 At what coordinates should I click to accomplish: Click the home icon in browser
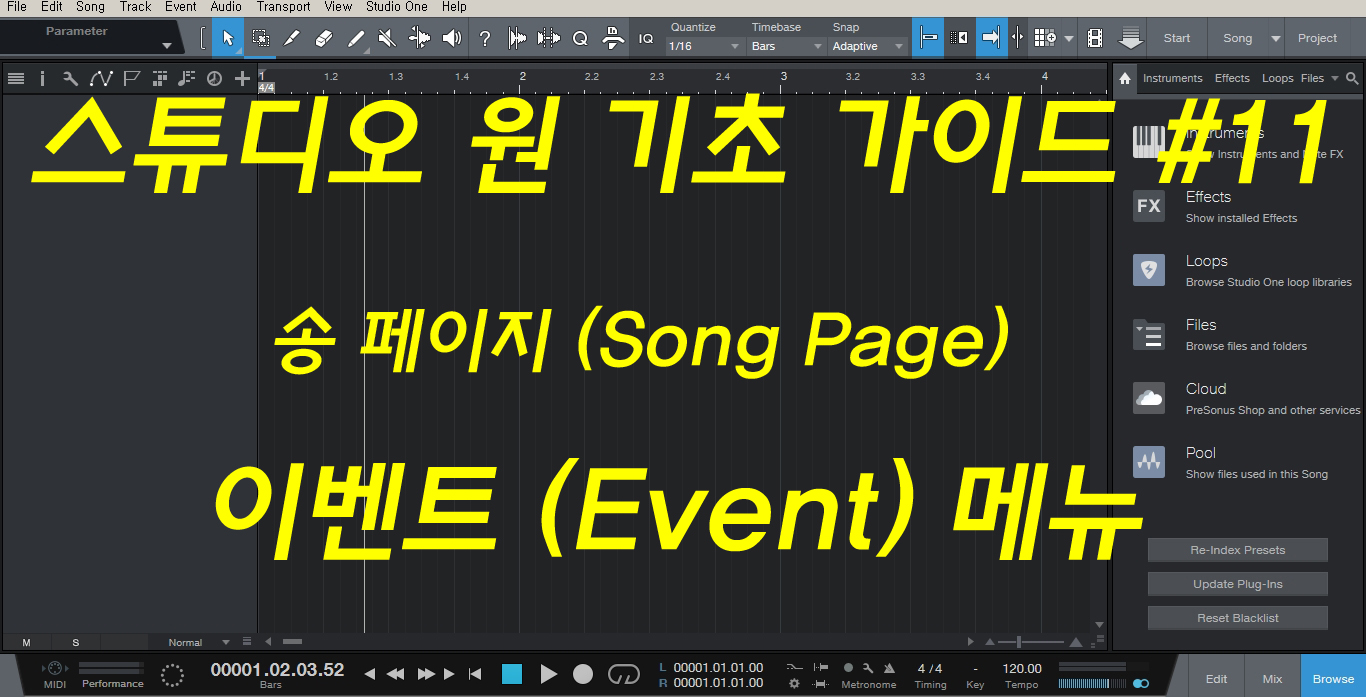[x=1124, y=78]
